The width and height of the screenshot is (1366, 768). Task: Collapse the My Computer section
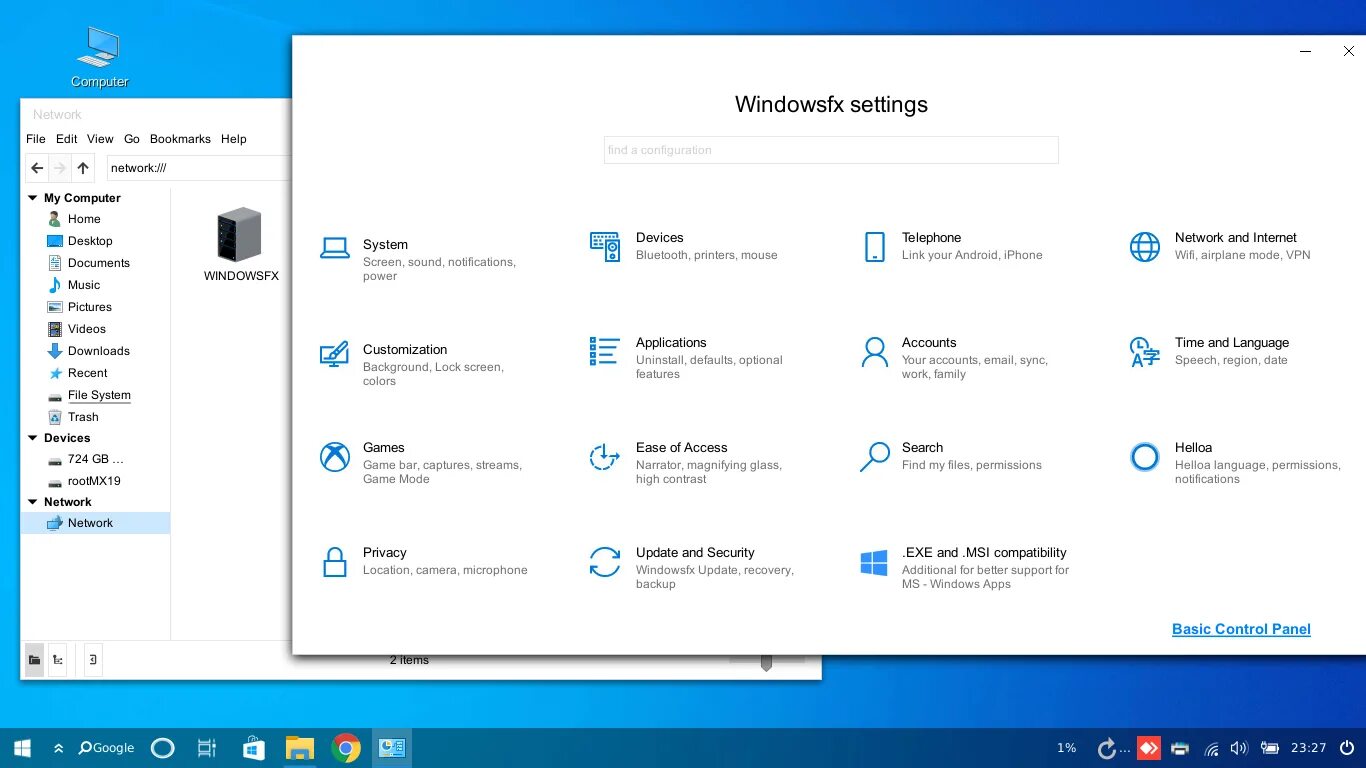(31, 198)
